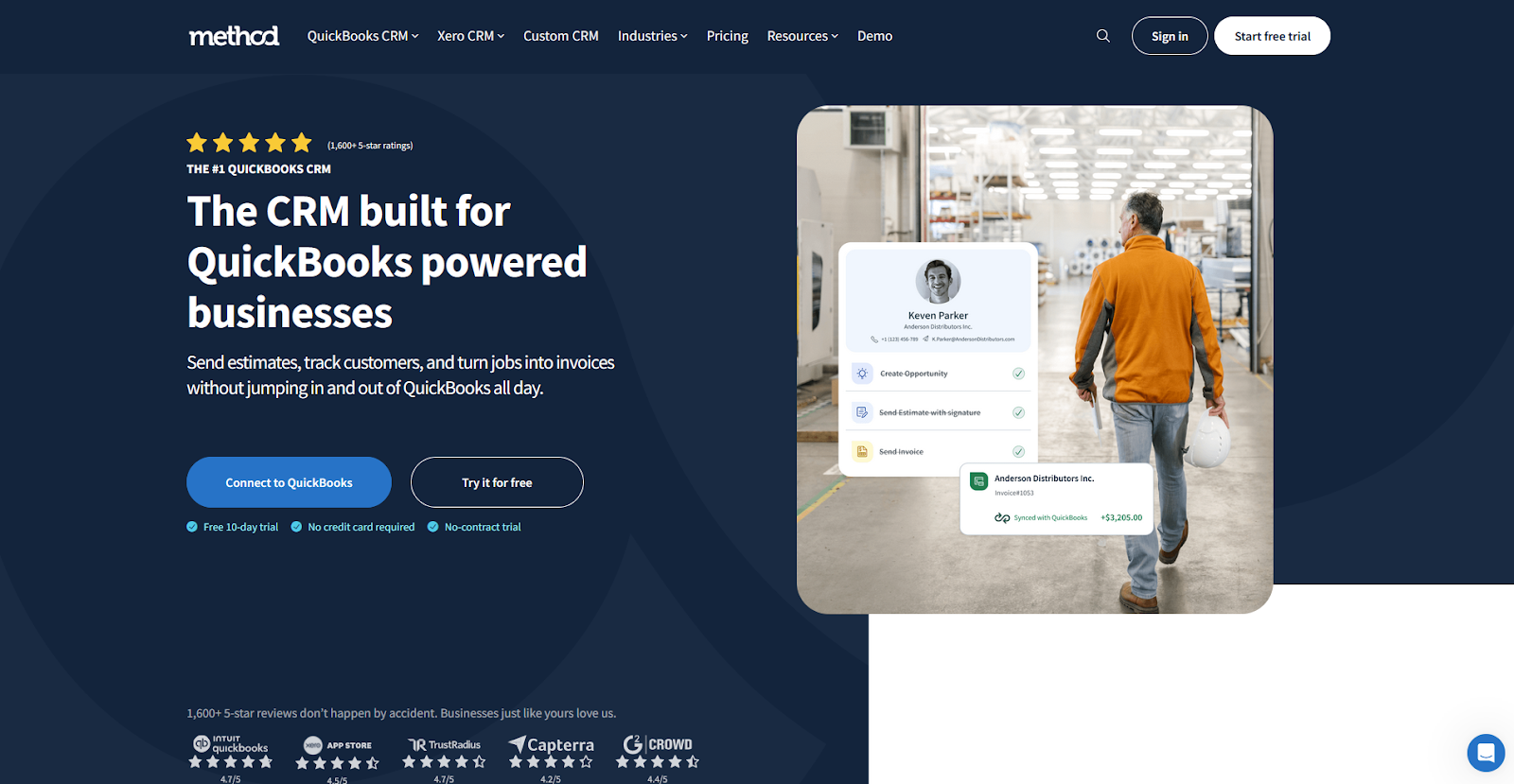Image resolution: width=1514 pixels, height=784 pixels.
Task: Toggle the Send Invoice check circle
Action: [x=1019, y=452]
